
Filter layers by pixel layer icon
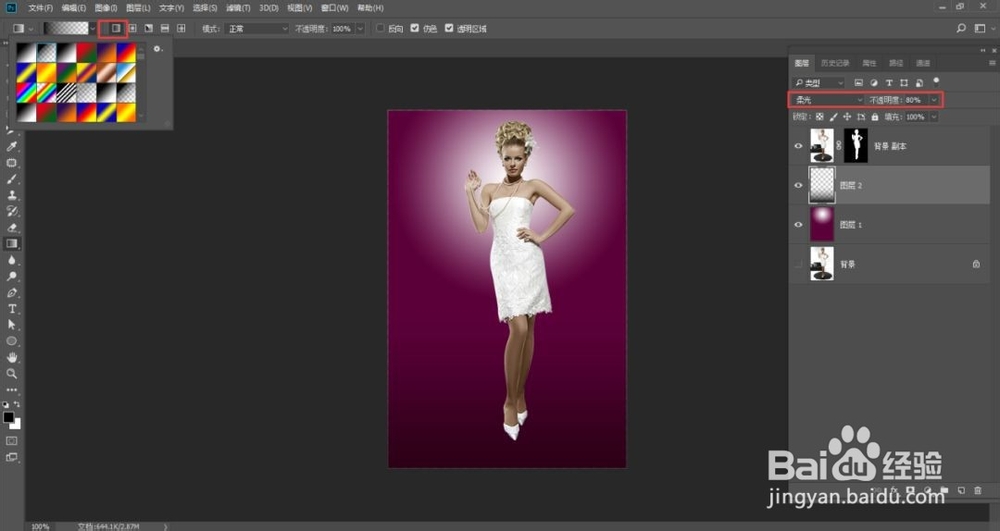click(858, 83)
